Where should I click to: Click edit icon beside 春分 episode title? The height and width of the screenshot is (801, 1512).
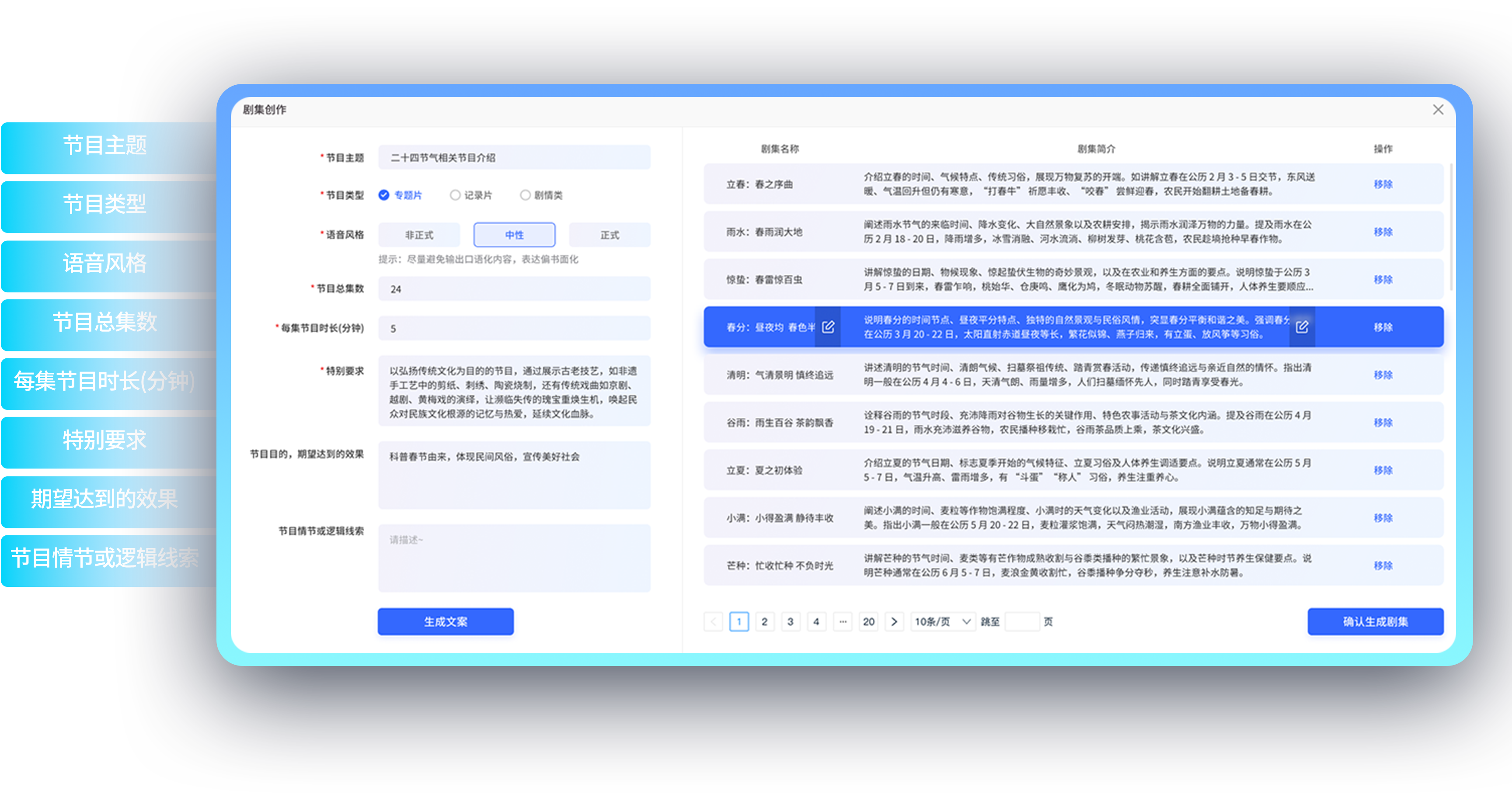pyautogui.click(x=828, y=327)
